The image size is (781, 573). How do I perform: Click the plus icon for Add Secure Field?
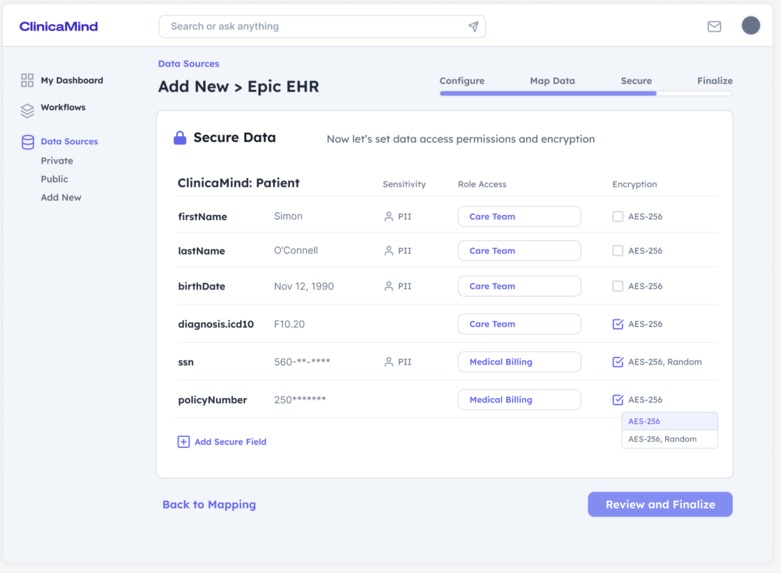click(x=183, y=441)
